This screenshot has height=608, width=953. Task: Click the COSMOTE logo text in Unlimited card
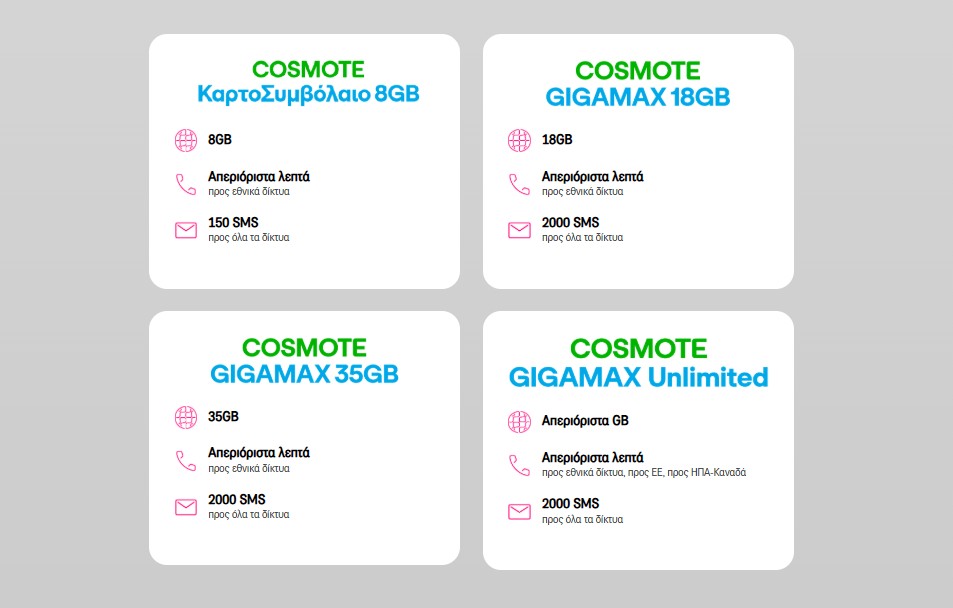coord(638,349)
